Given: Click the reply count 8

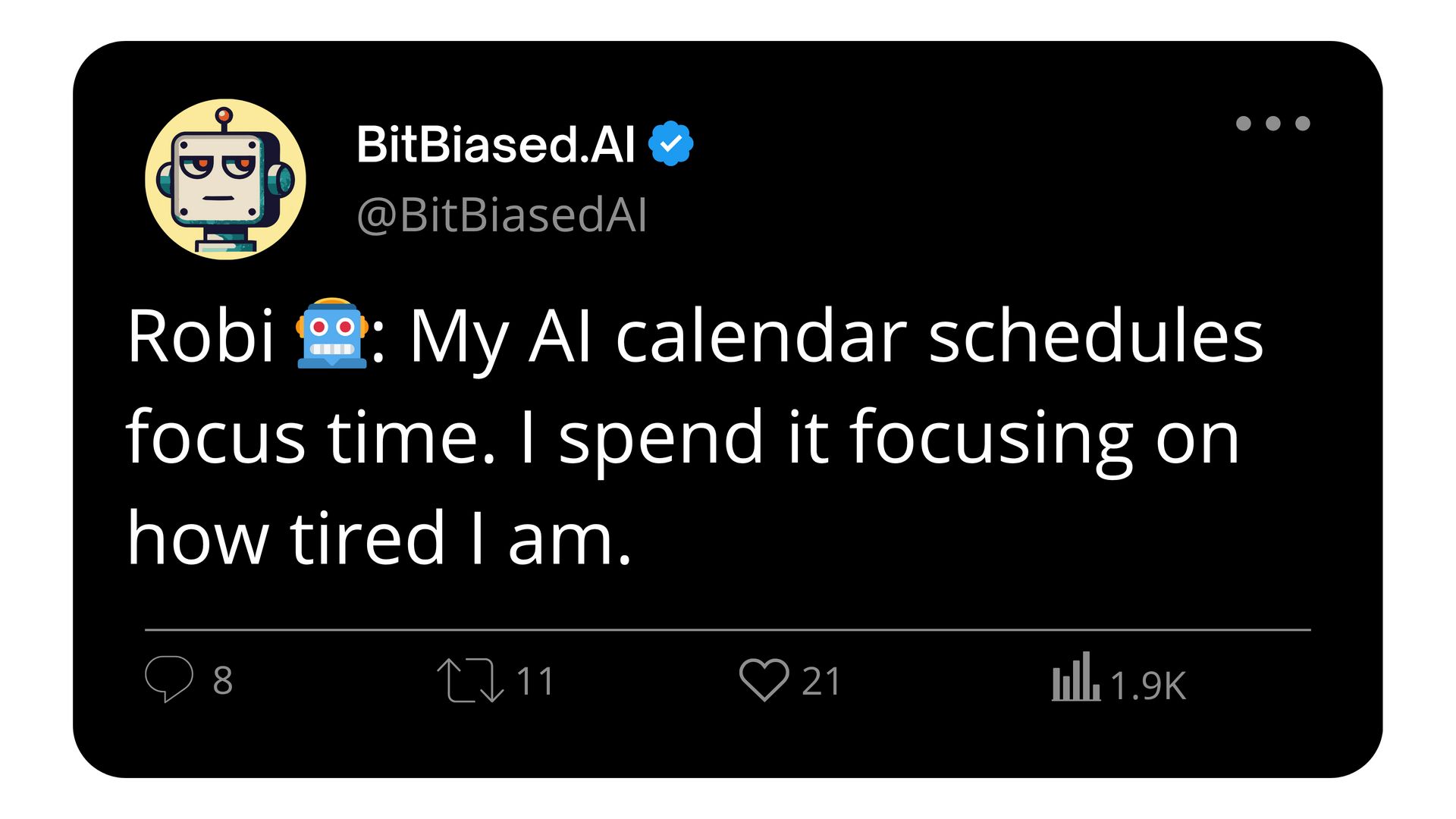Looking at the screenshot, I should 223,681.
